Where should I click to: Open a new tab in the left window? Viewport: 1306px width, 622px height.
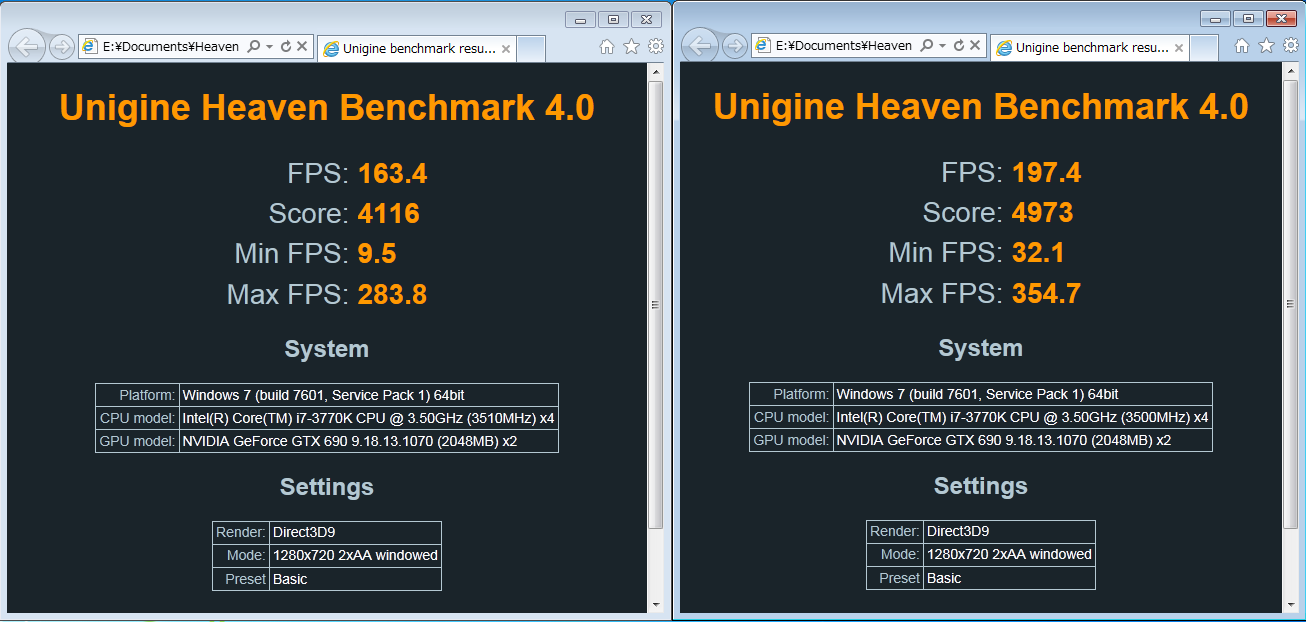coord(531,48)
